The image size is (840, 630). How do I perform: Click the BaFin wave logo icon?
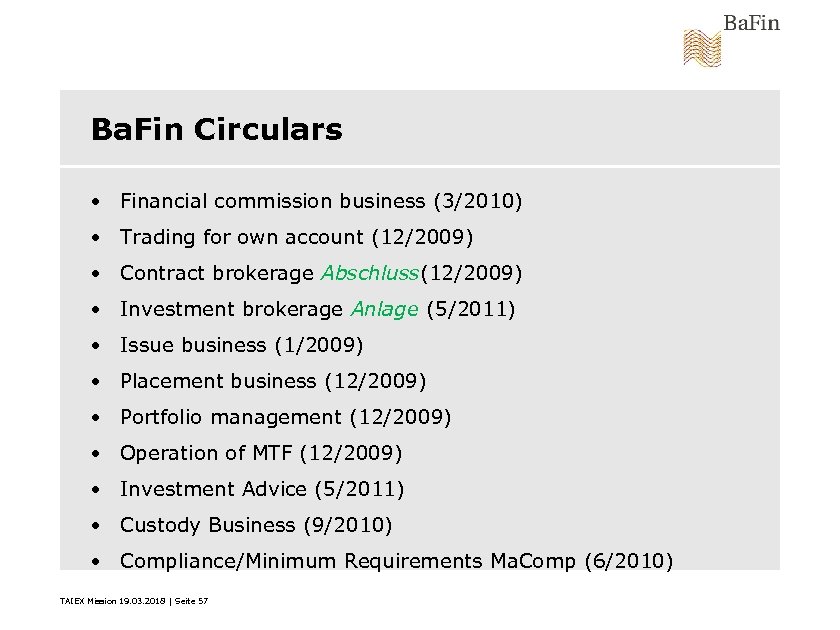(701, 48)
